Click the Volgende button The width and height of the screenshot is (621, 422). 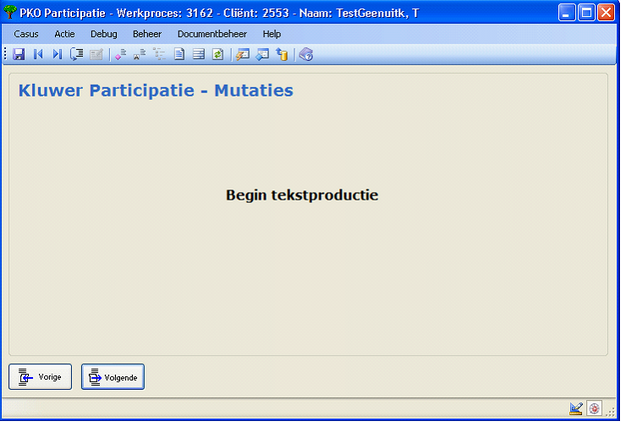pos(113,377)
